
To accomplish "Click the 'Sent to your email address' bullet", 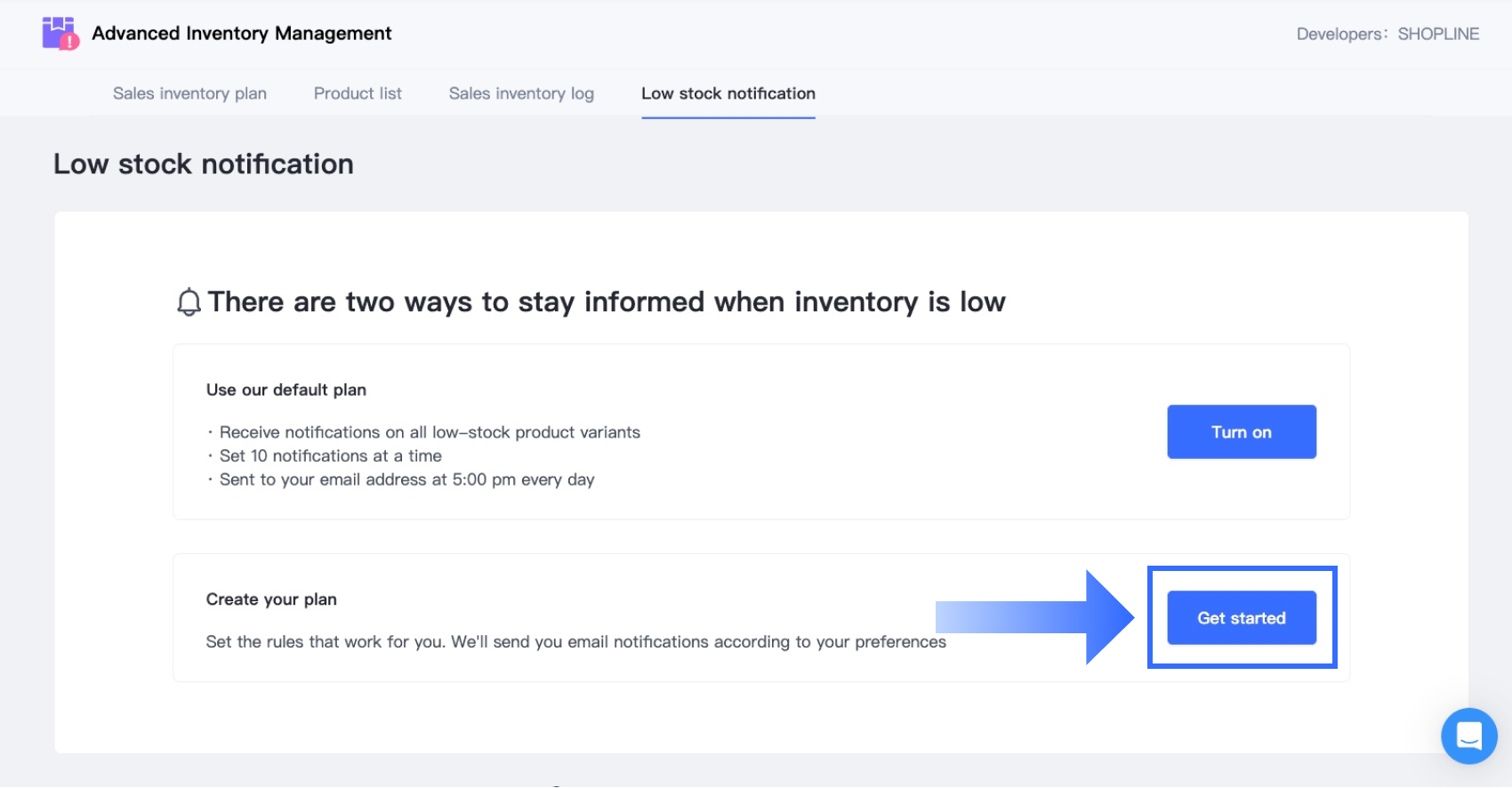I will [406, 480].
